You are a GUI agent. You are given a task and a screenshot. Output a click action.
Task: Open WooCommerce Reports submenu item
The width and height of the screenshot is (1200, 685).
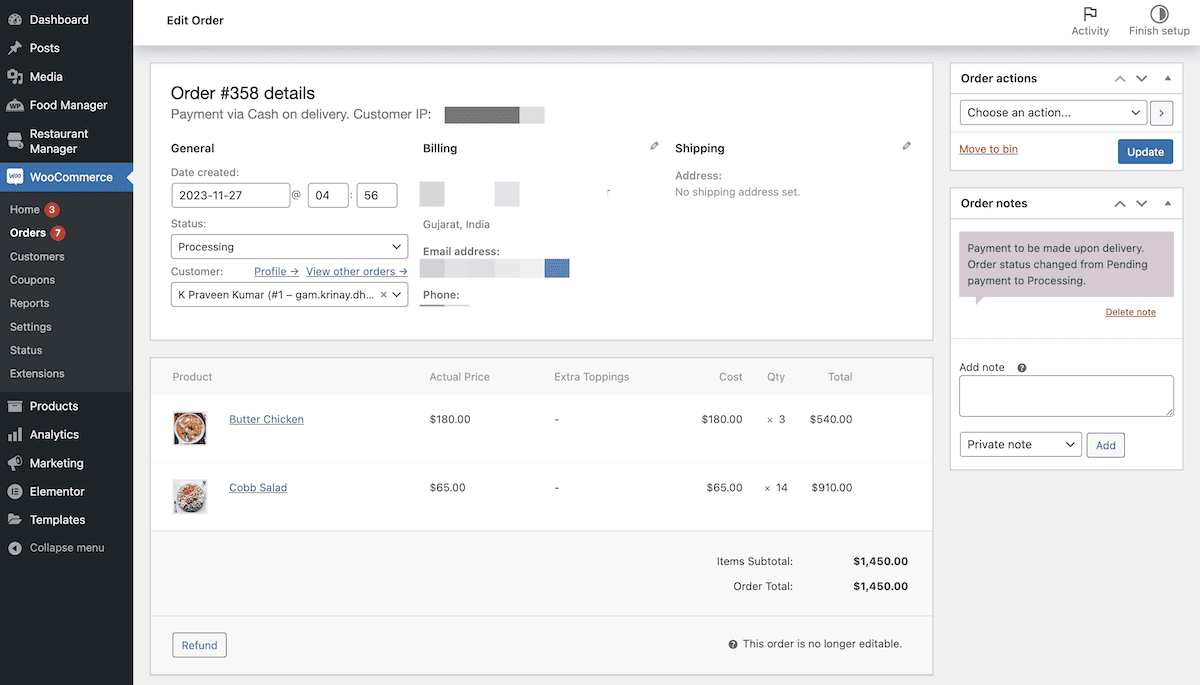[29, 303]
